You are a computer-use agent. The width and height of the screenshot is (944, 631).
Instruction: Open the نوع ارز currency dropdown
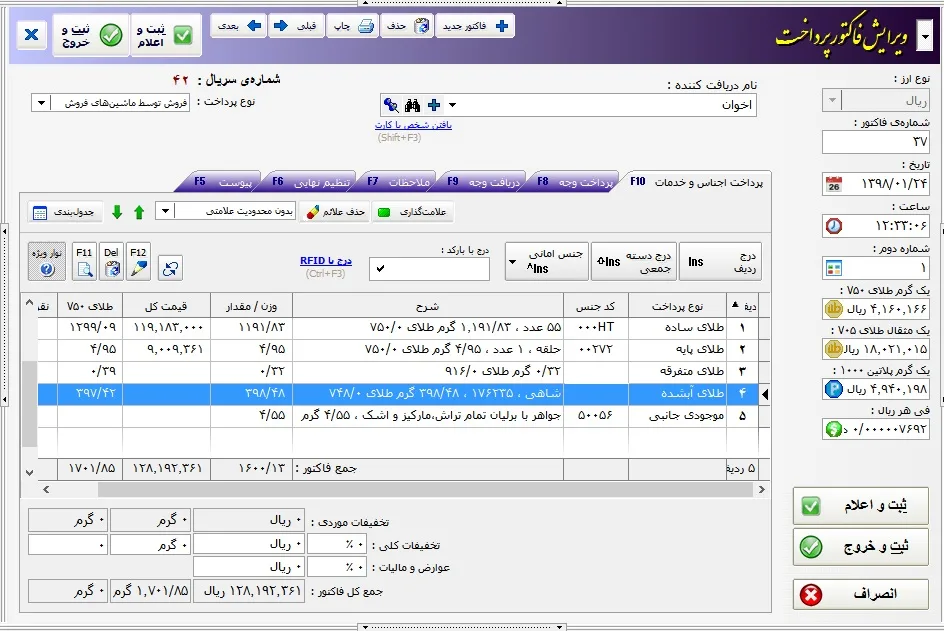coord(832,100)
